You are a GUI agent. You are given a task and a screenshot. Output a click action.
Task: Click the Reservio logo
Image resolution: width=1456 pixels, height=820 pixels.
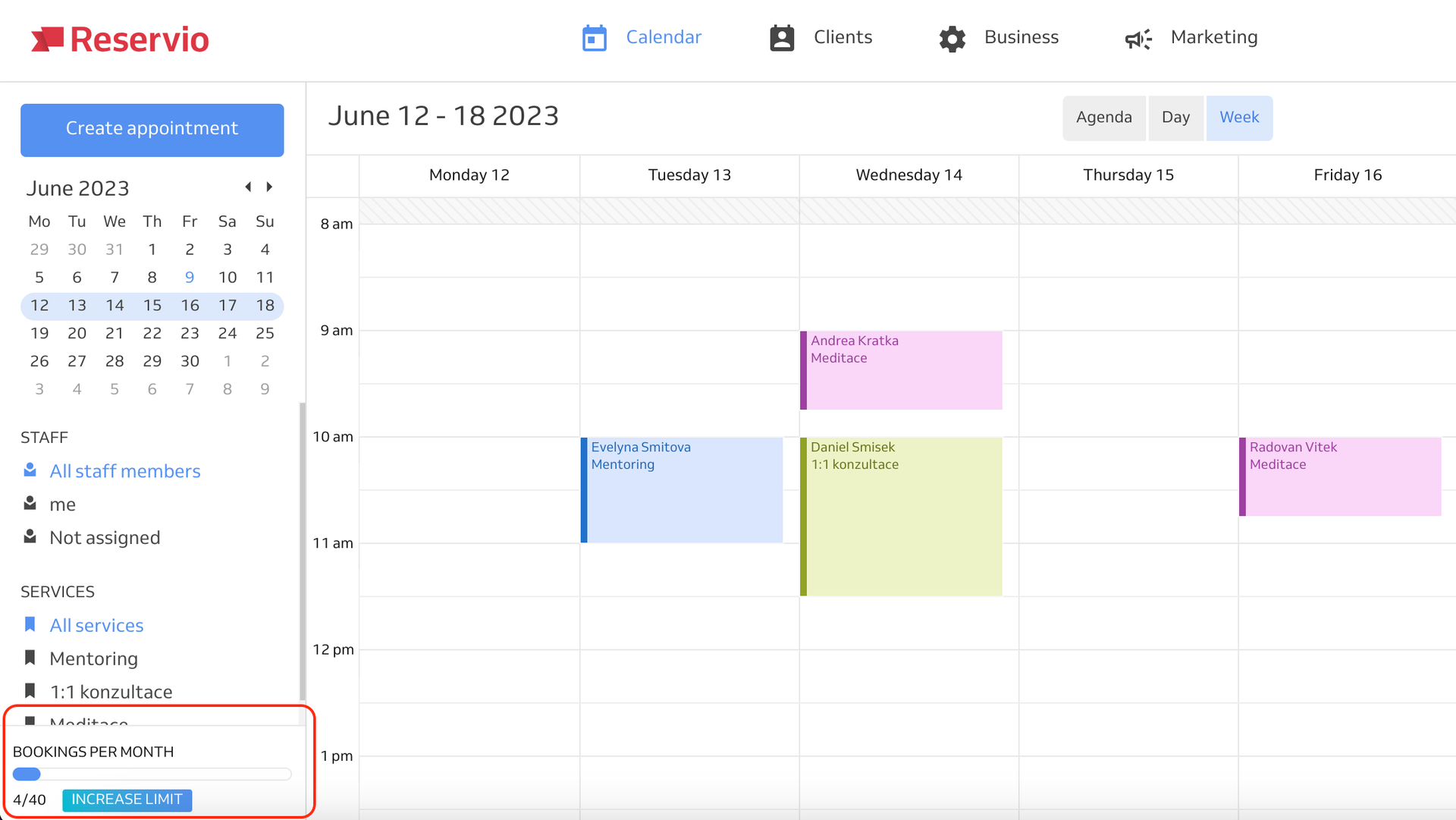point(120,38)
